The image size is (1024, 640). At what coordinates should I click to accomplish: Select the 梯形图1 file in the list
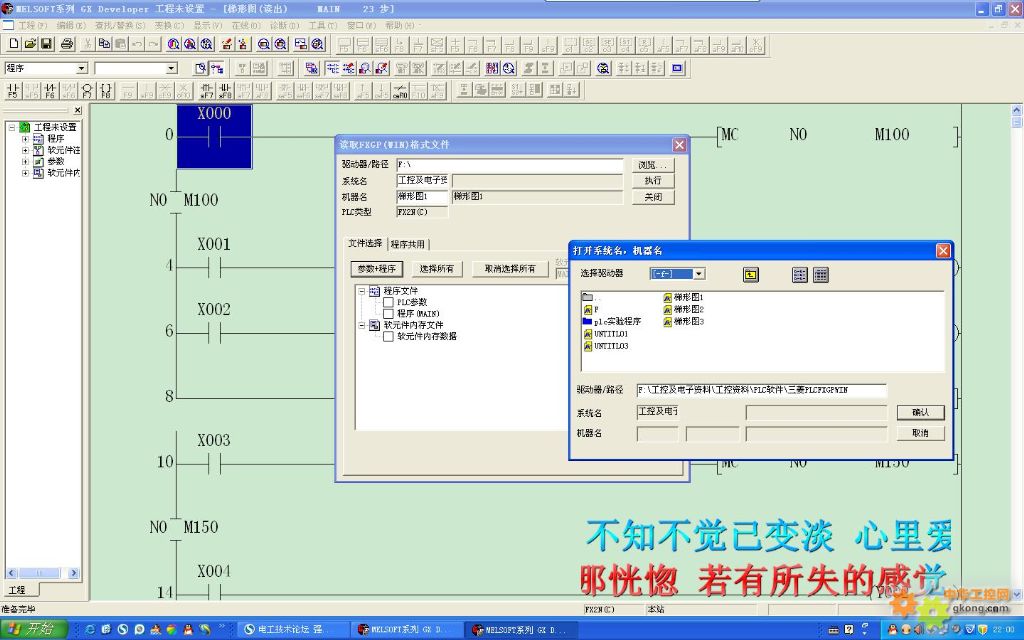[684, 297]
